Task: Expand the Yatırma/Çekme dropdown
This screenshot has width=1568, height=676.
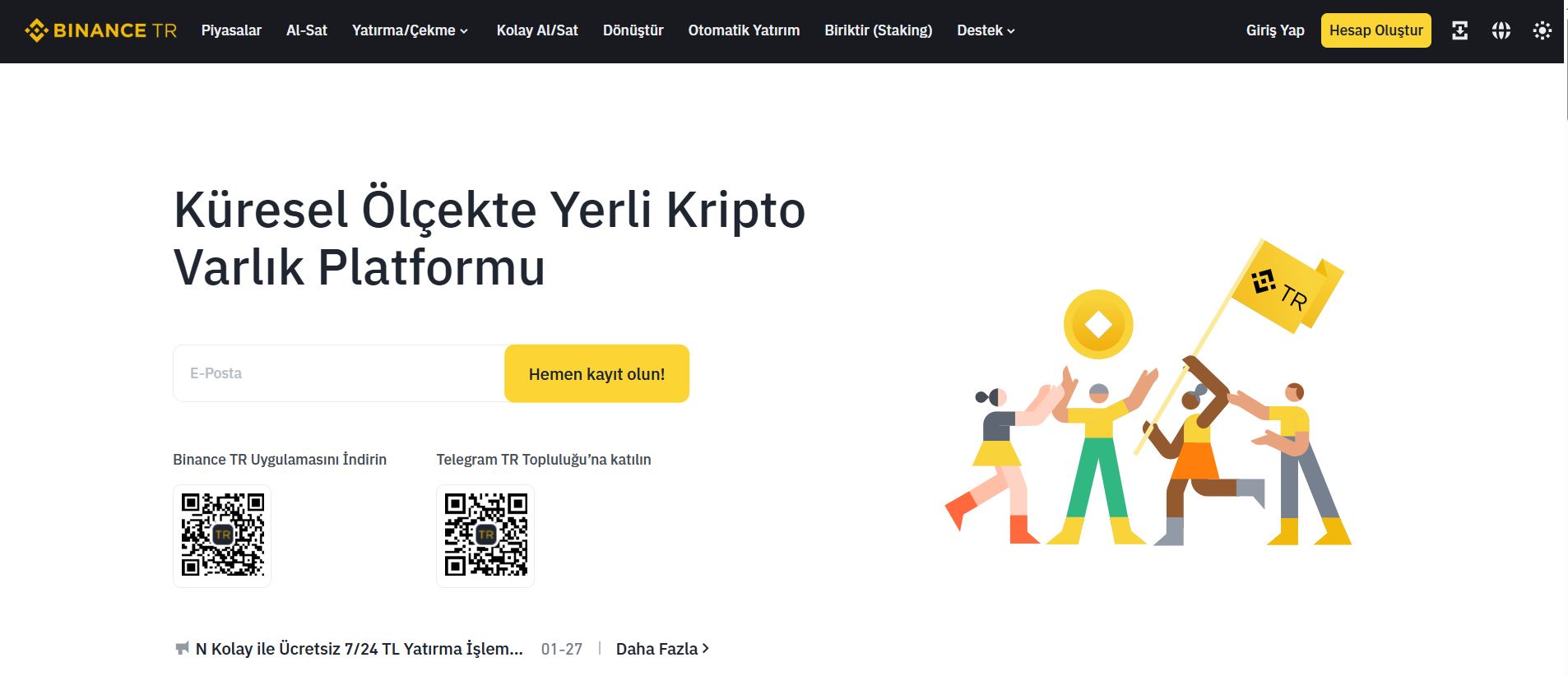Action: (410, 30)
